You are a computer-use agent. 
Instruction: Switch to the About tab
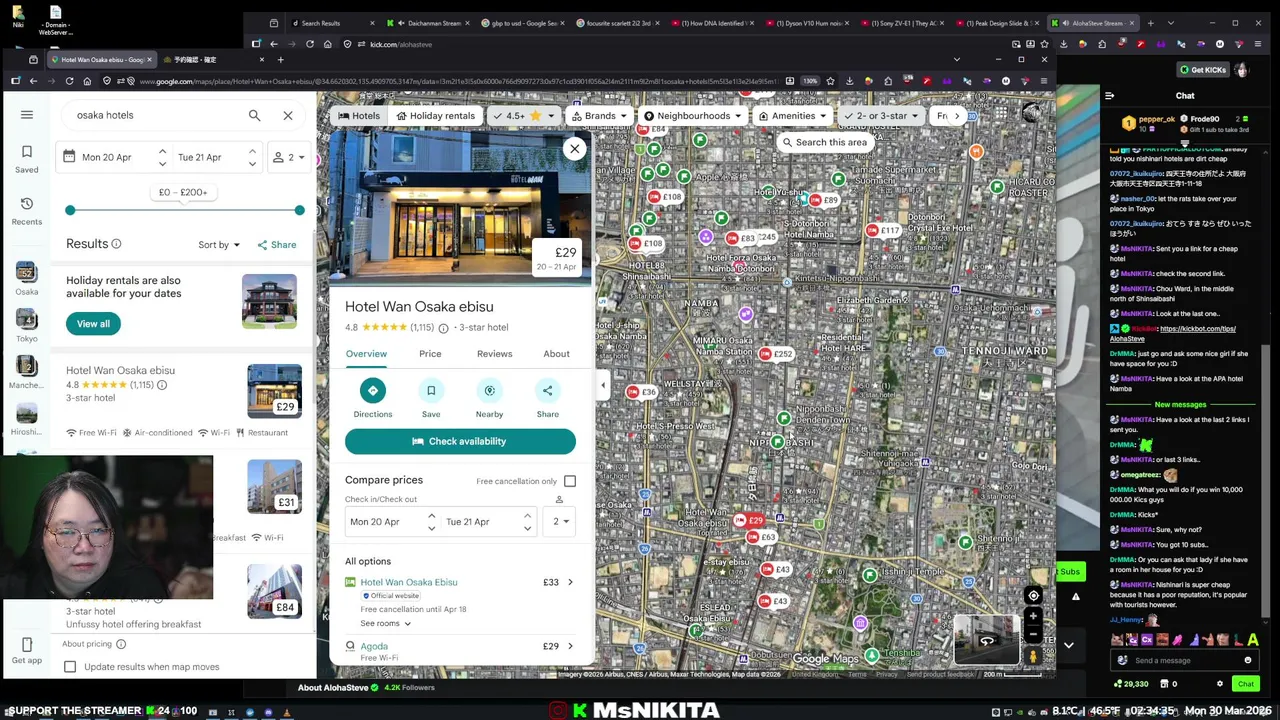point(556,354)
